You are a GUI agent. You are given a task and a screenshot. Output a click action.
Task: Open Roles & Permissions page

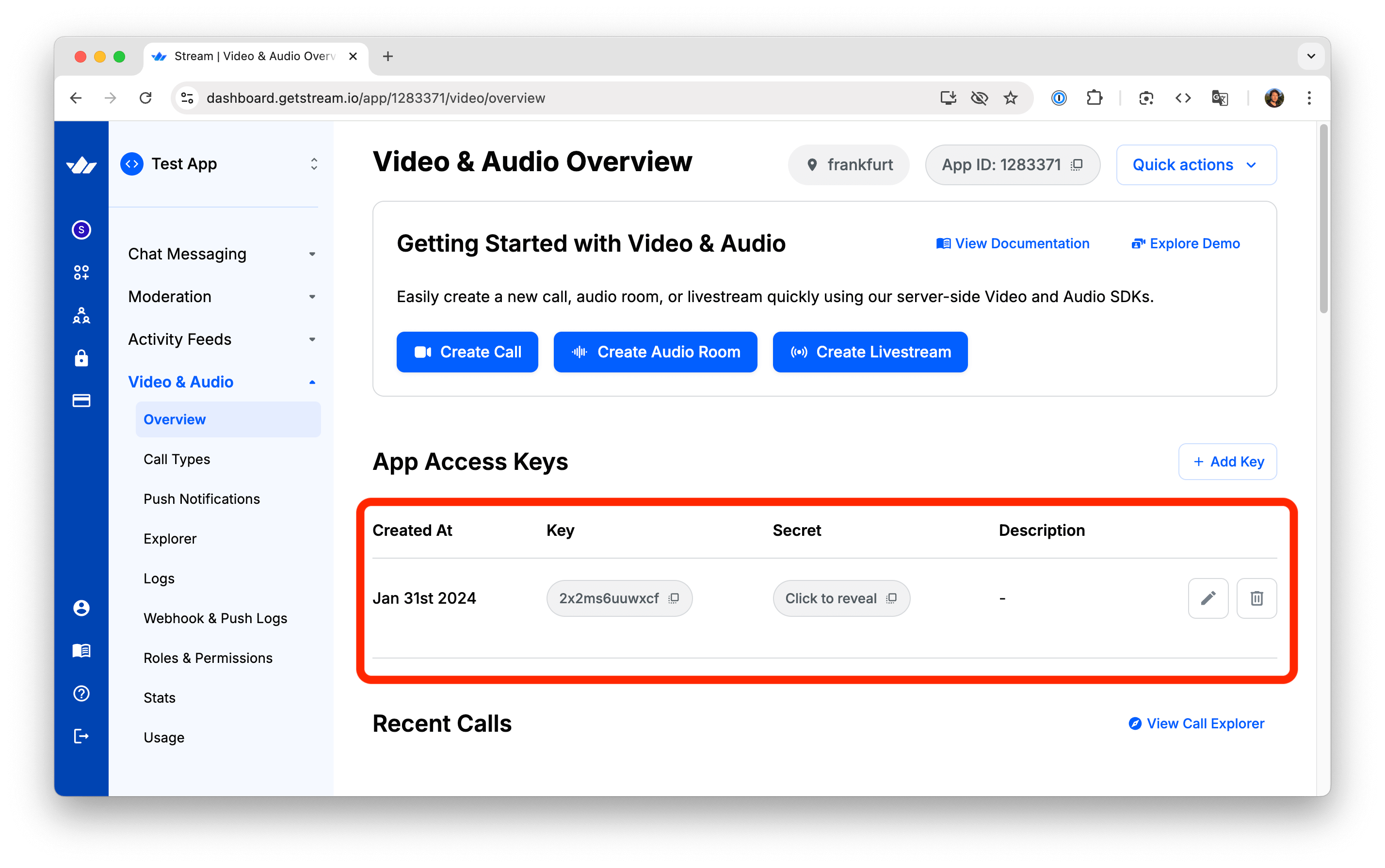208,658
